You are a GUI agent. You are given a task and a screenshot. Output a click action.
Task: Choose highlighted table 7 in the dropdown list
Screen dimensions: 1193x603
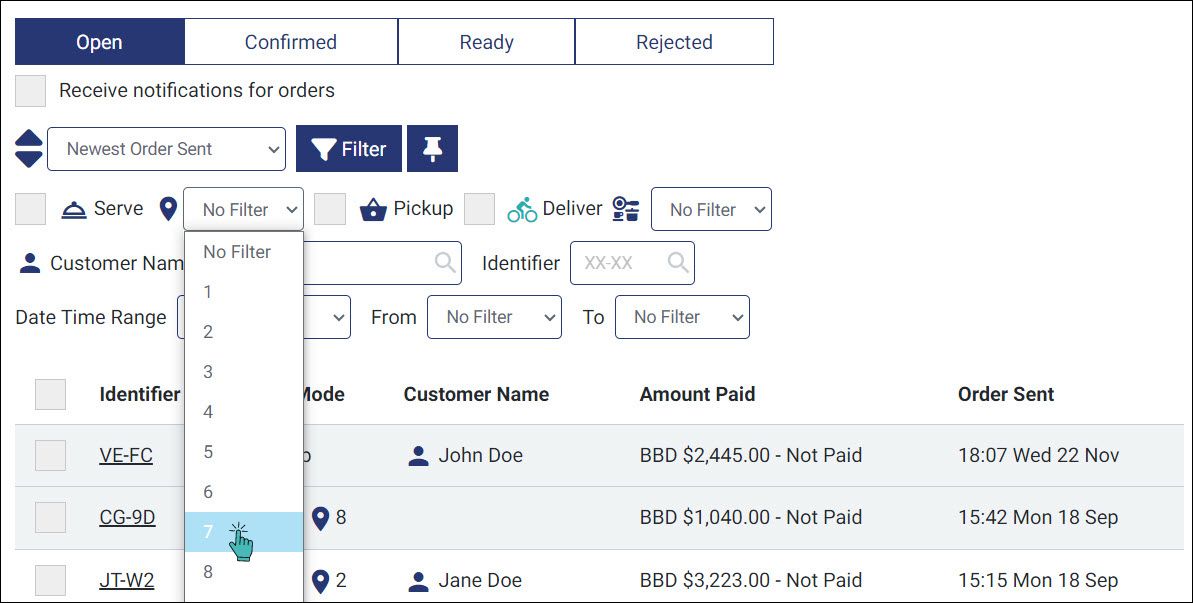pyautogui.click(x=243, y=532)
